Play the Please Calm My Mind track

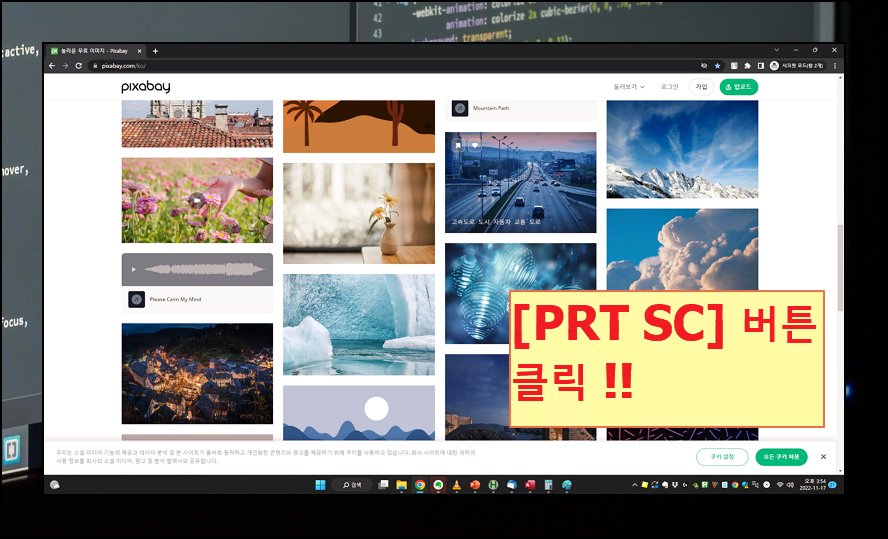134,270
